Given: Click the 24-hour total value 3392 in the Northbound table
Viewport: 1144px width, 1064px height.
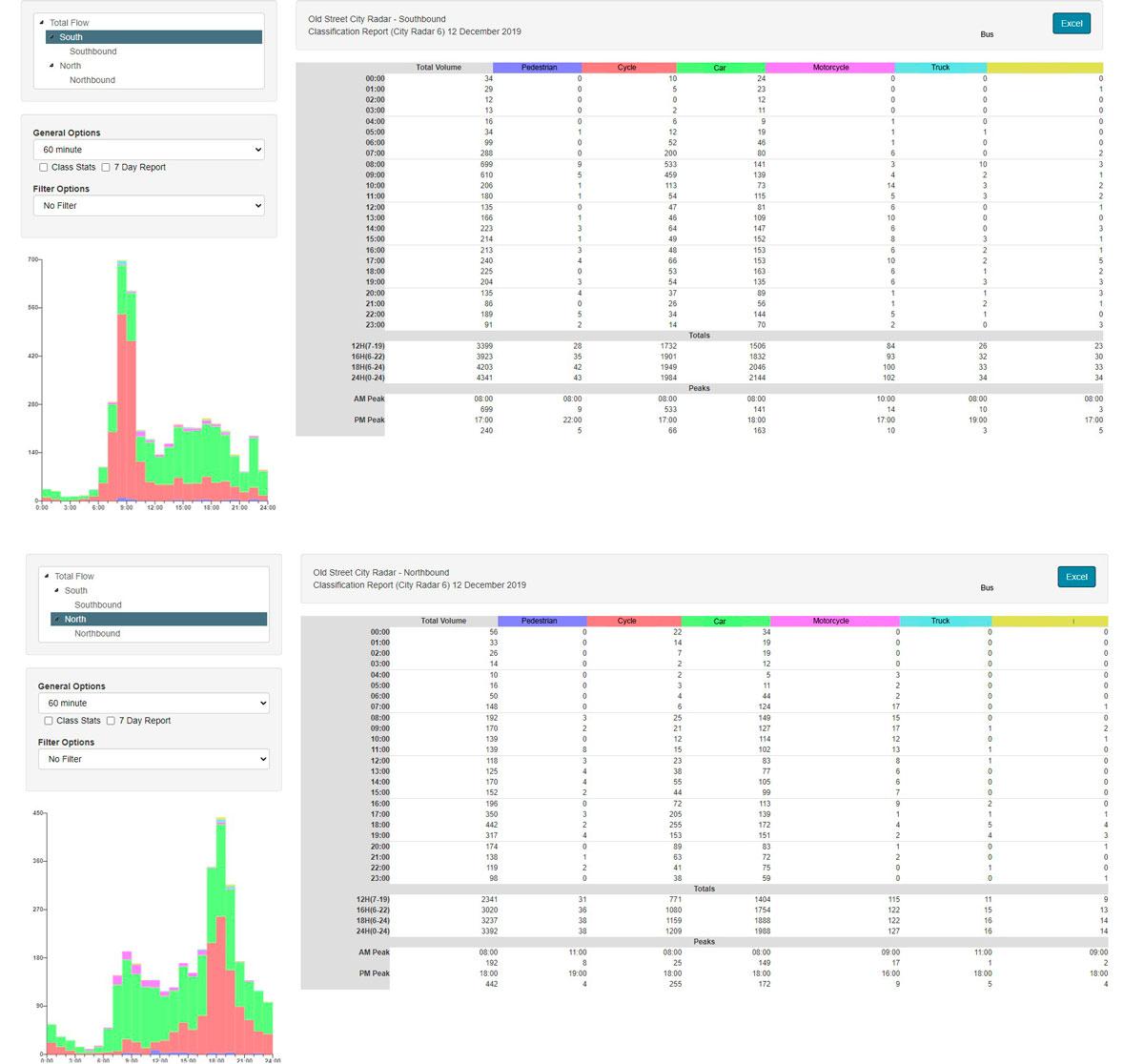Looking at the screenshot, I should pos(489,931).
